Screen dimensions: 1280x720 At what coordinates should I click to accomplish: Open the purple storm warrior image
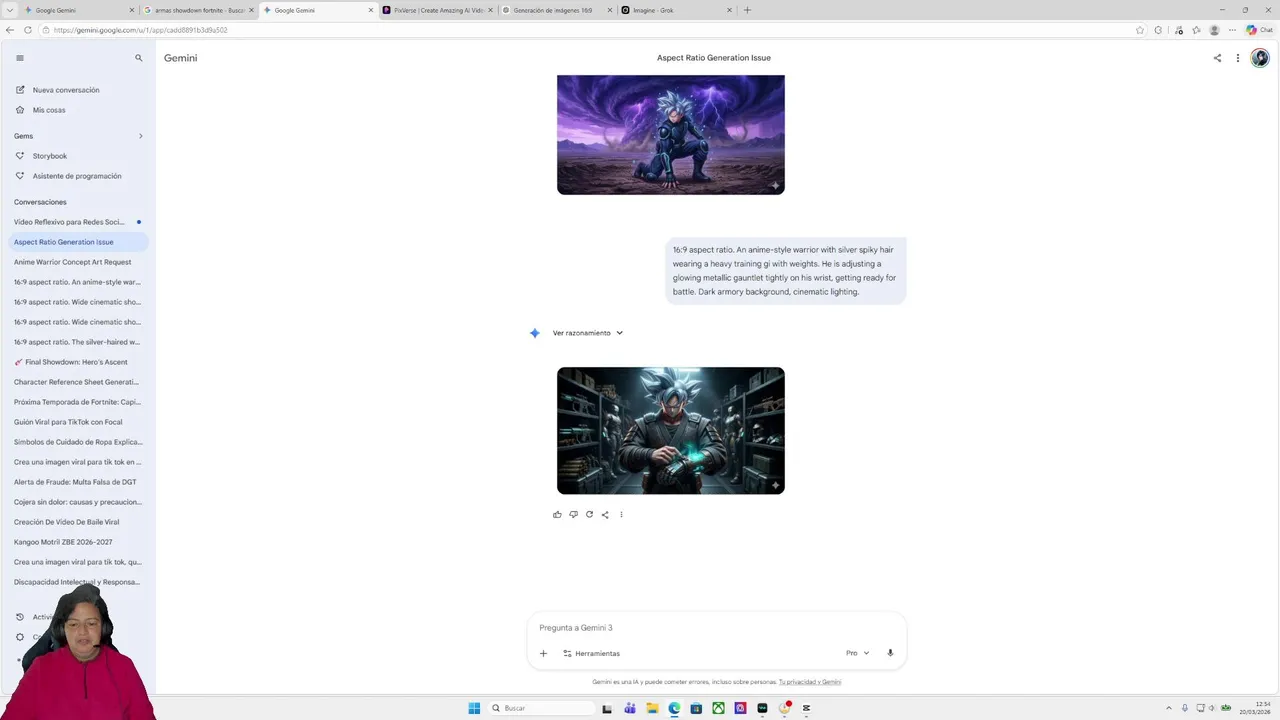pos(671,134)
